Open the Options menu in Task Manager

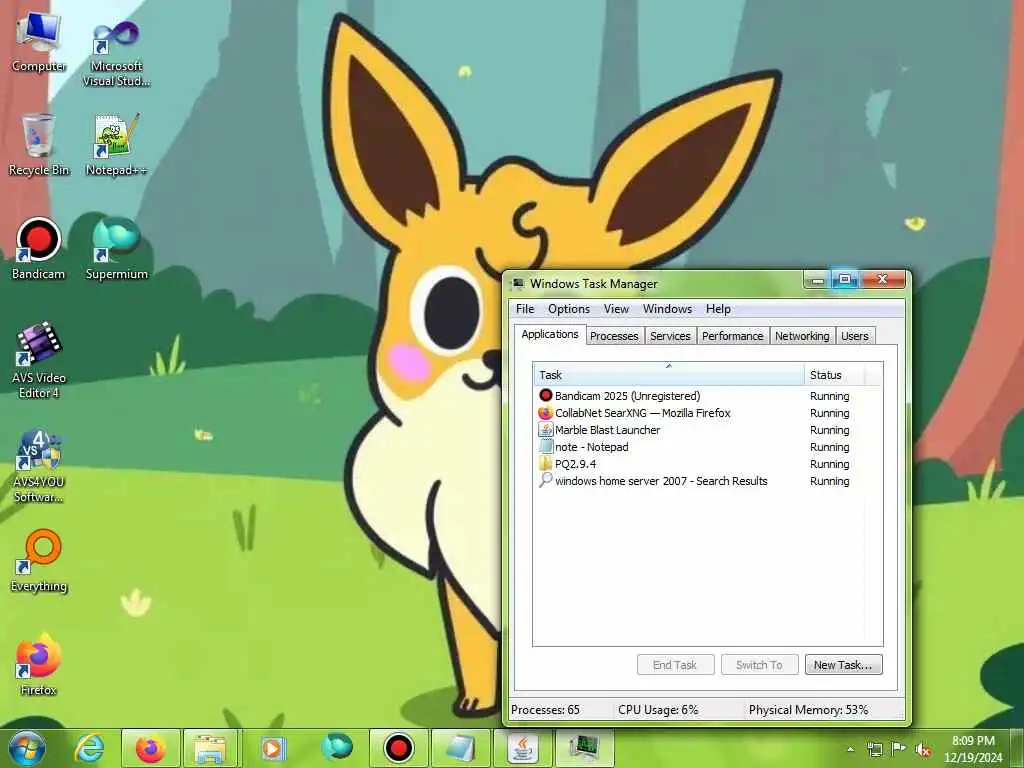coord(569,309)
